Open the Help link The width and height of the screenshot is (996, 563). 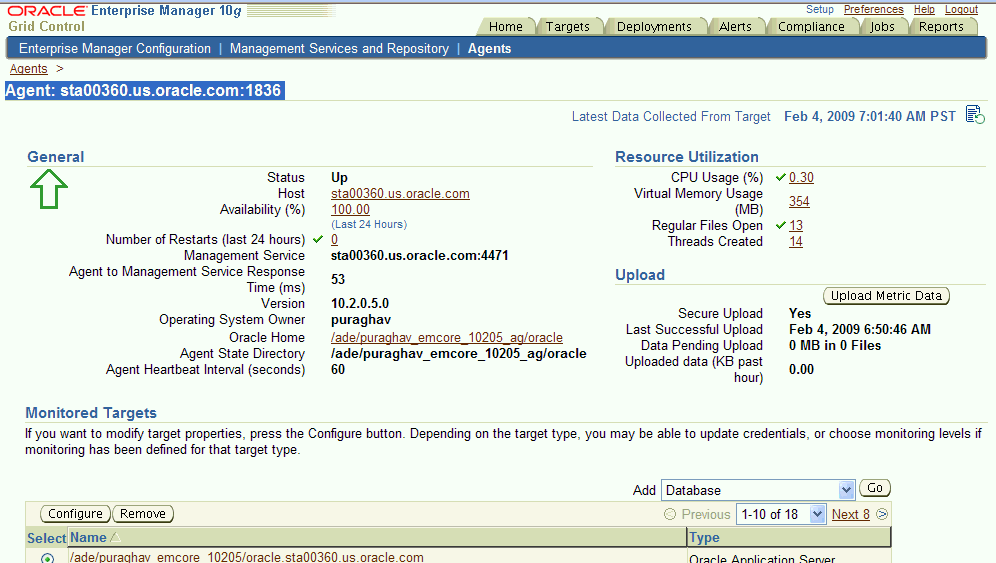coord(924,10)
